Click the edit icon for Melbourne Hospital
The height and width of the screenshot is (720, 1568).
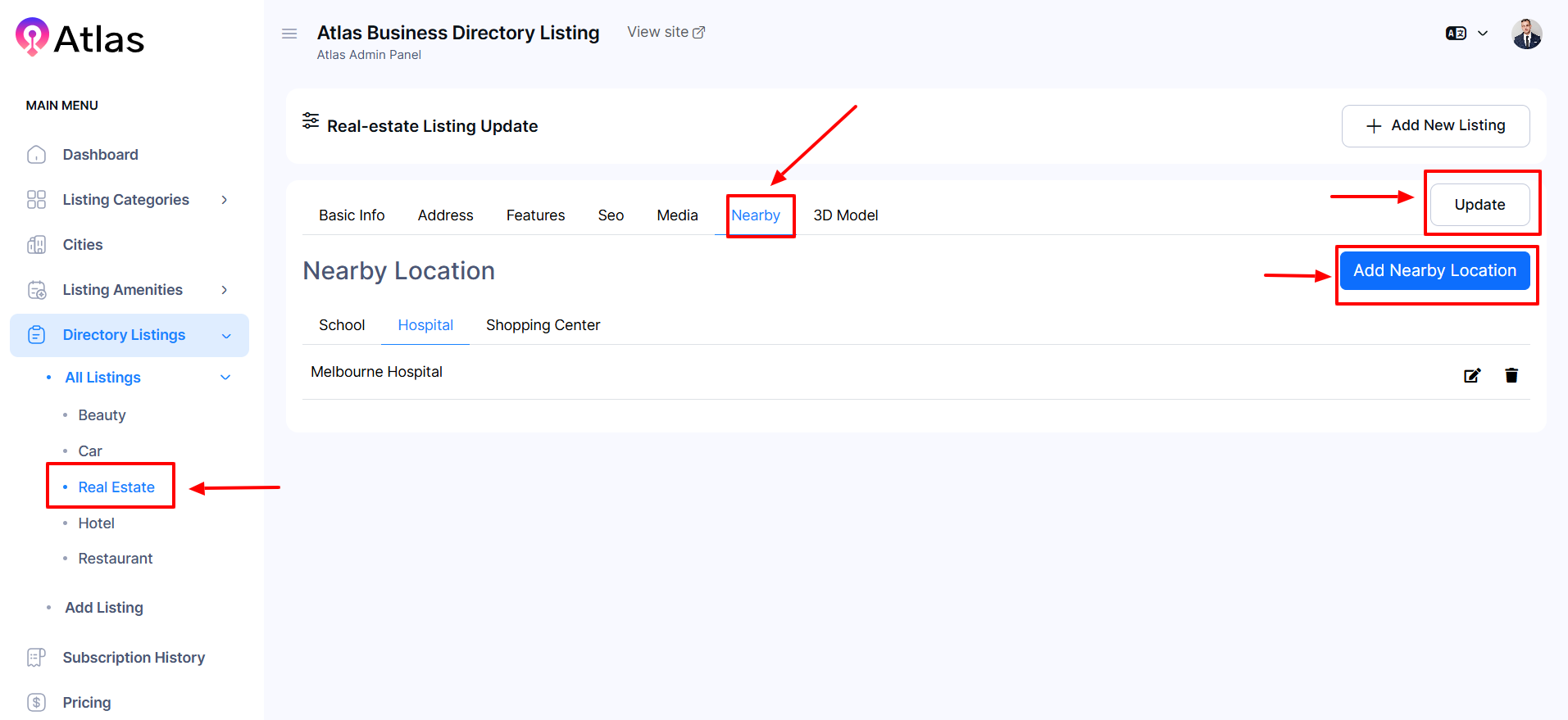click(1472, 375)
